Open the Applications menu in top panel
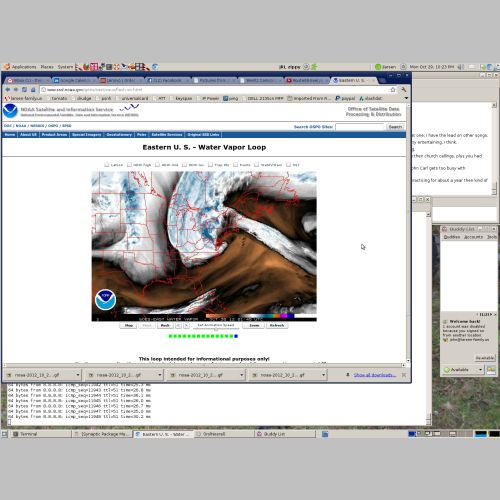The height and width of the screenshot is (500, 500). pyautogui.click(x=20, y=67)
